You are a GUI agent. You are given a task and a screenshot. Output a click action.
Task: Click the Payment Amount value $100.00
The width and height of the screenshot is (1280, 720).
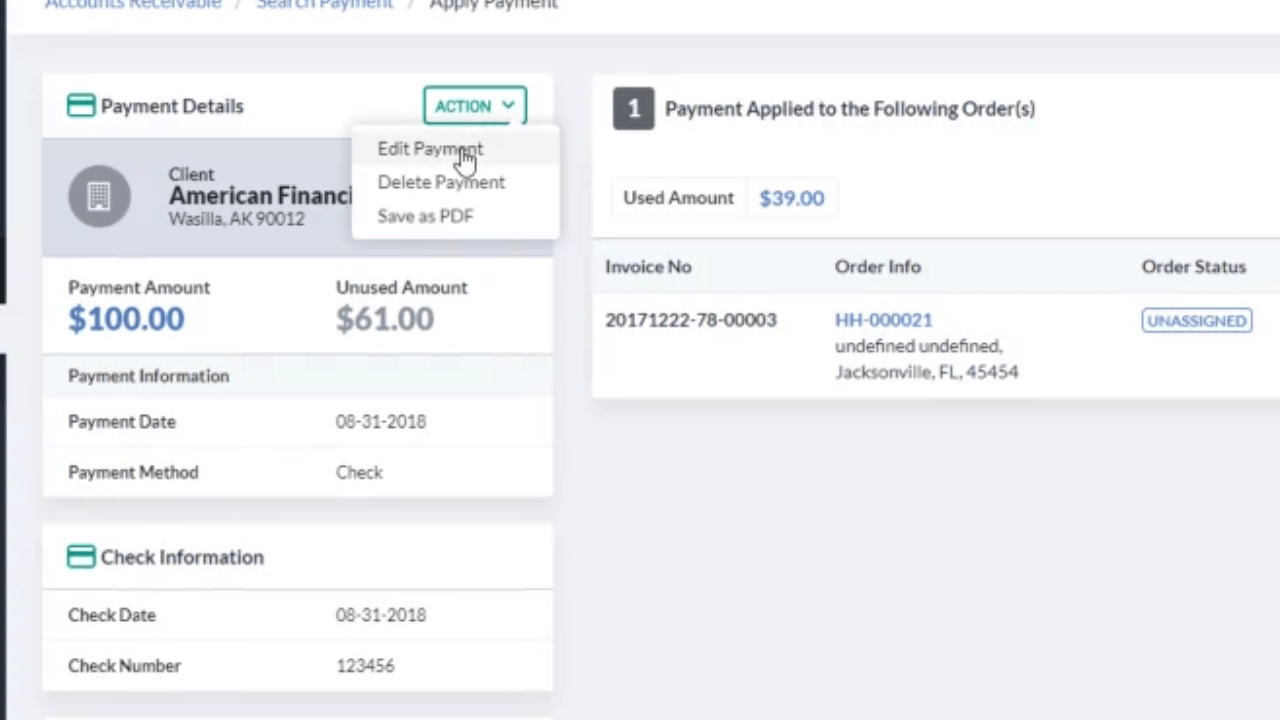126,318
